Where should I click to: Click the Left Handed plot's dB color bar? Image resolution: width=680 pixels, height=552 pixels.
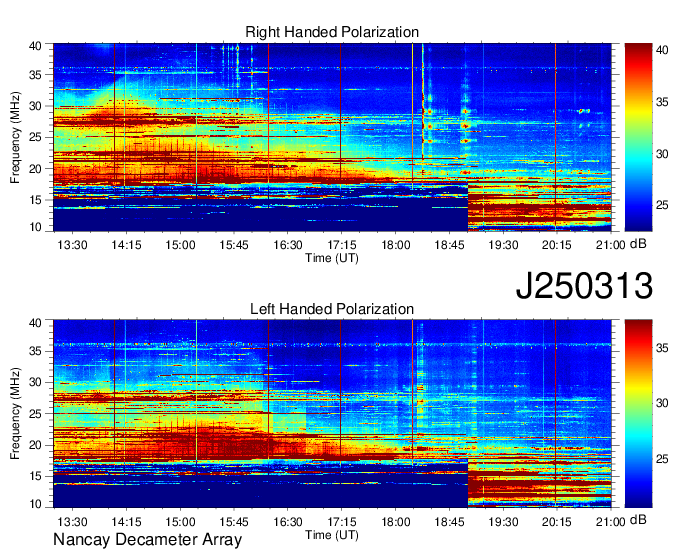coord(638,414)
